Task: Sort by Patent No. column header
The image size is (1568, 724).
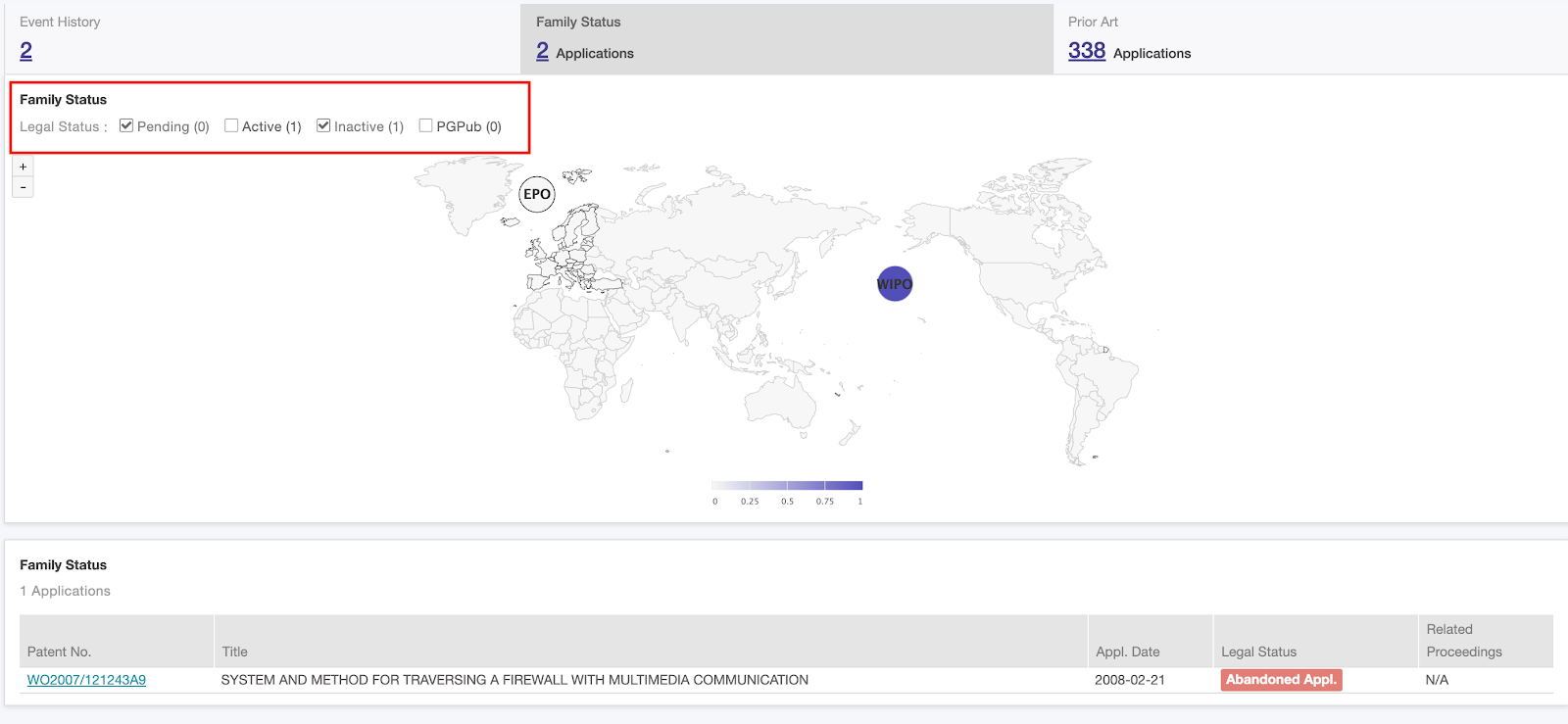Action: point(117,642)
